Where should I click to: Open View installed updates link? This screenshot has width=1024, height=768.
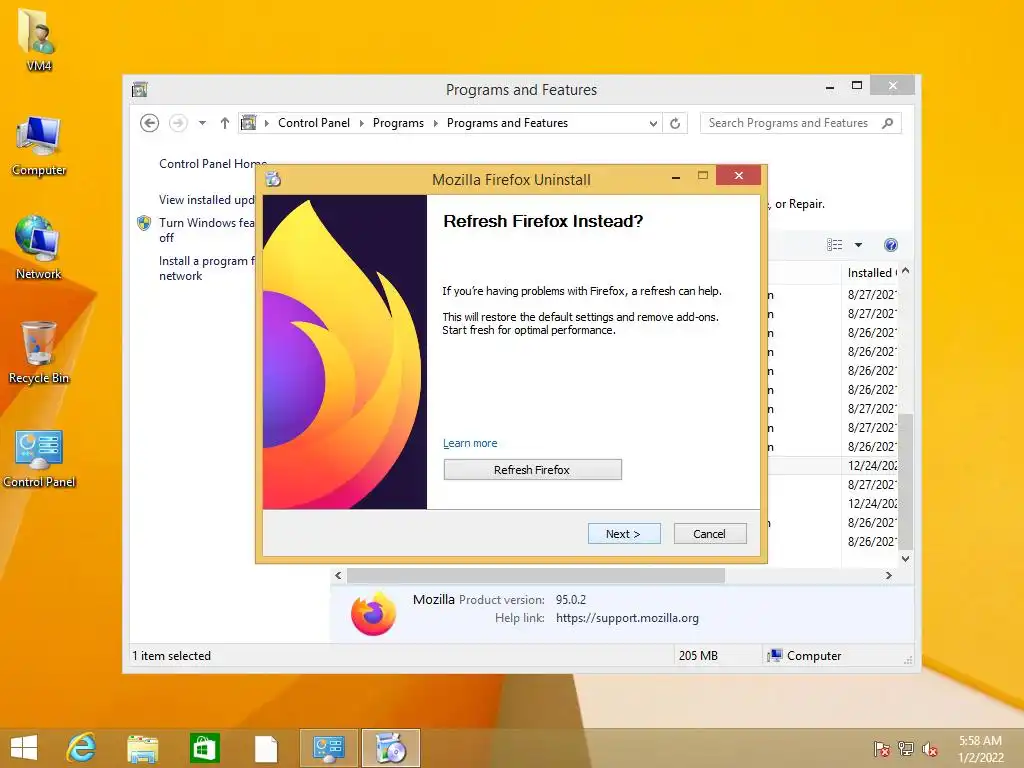[x=207, y=199]
